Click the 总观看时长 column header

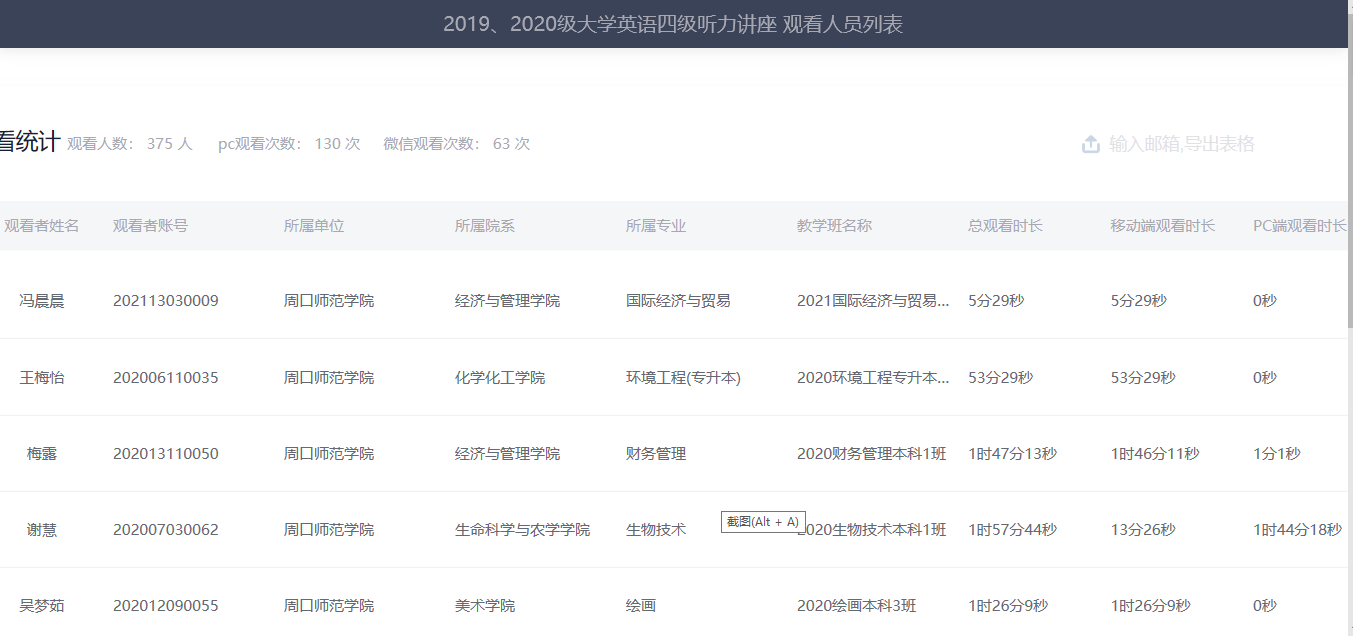click(1005, 226)
